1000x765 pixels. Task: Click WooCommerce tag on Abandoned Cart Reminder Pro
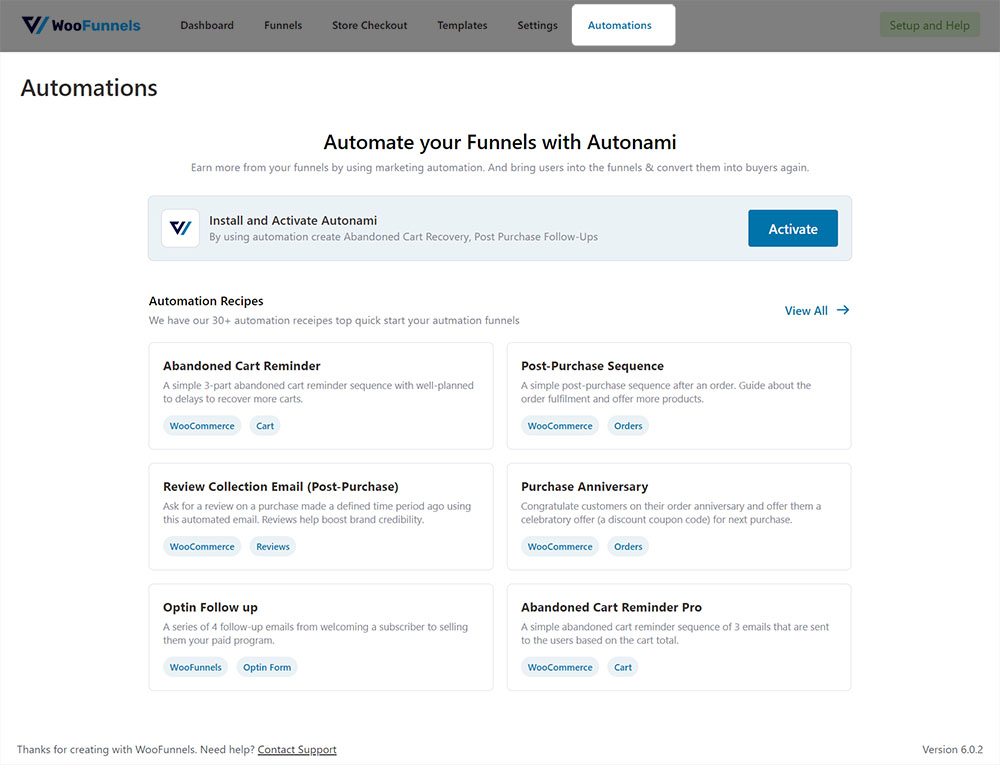560,667
